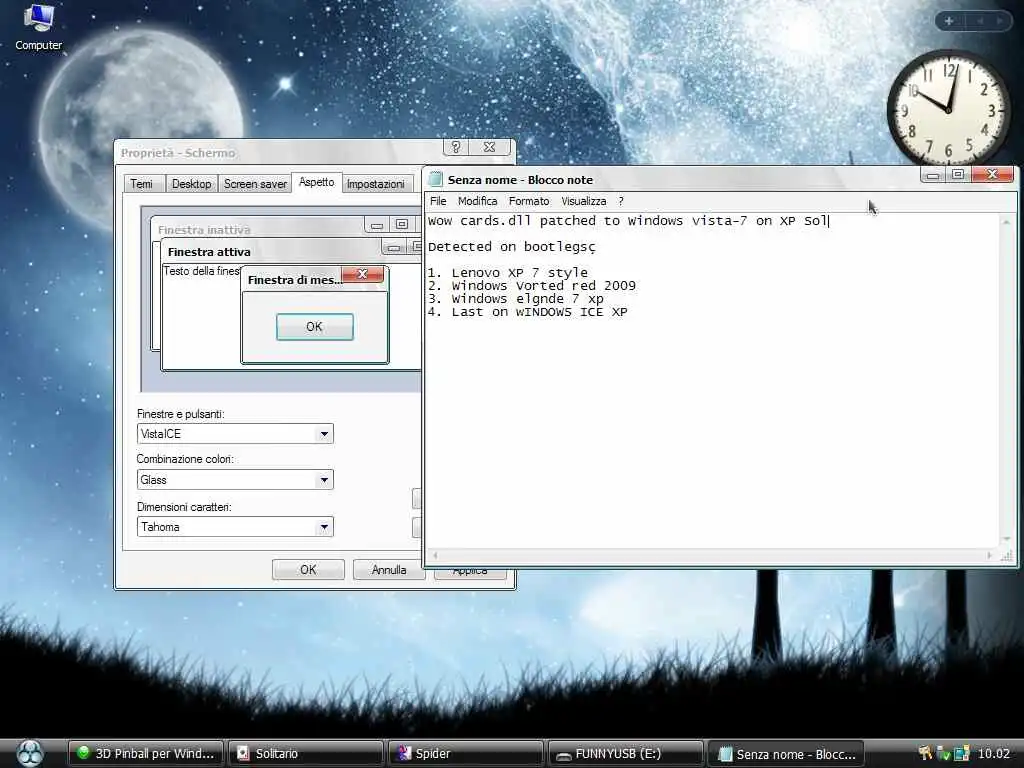Click the line 'Detected on bootlegsç'
The image size is (1024, 768).
[x=511, y=247]
